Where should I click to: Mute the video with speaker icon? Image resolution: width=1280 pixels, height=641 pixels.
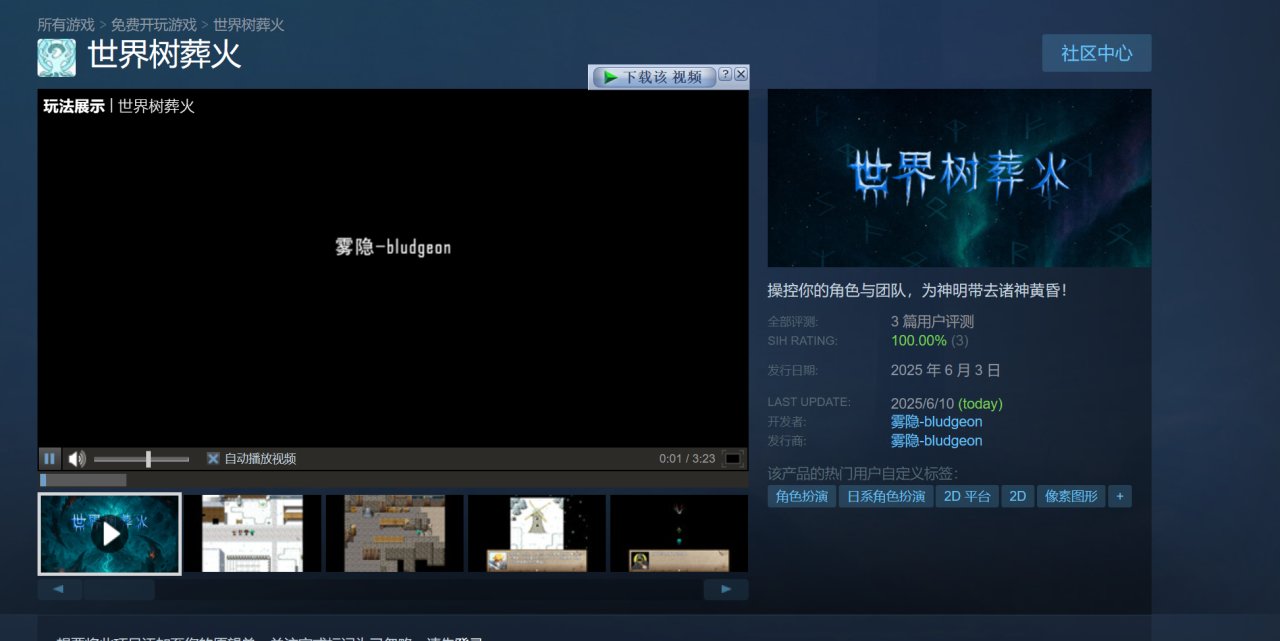tap(77, 459)
